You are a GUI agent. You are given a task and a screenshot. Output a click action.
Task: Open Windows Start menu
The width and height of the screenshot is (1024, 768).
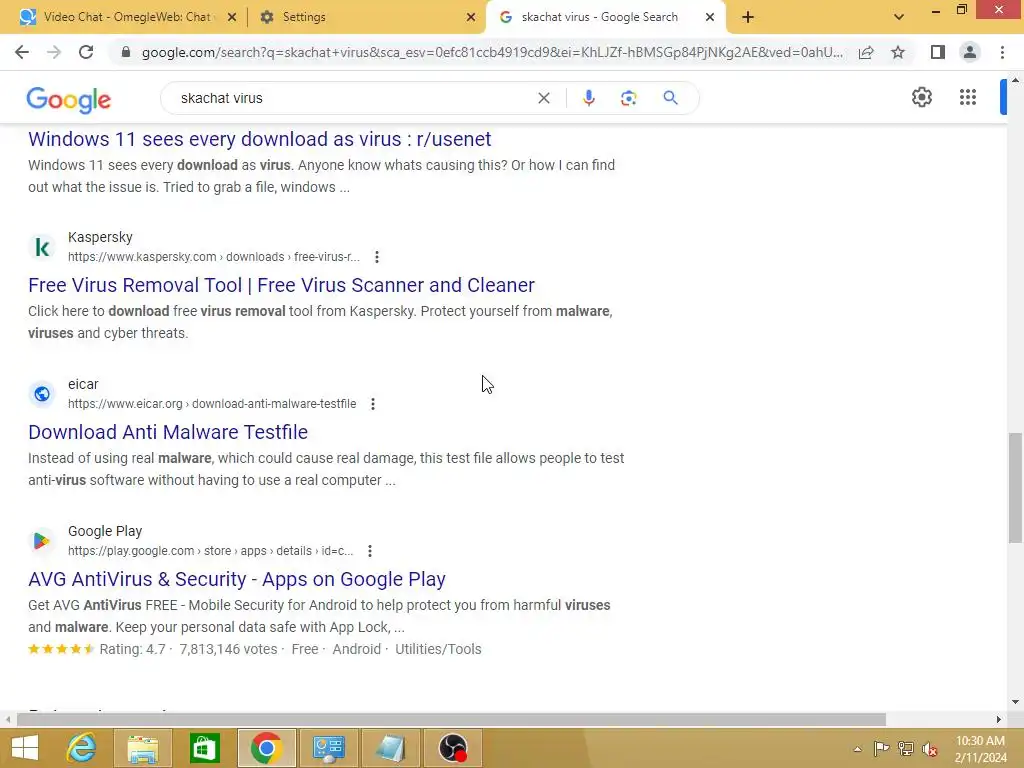(25, 748)
